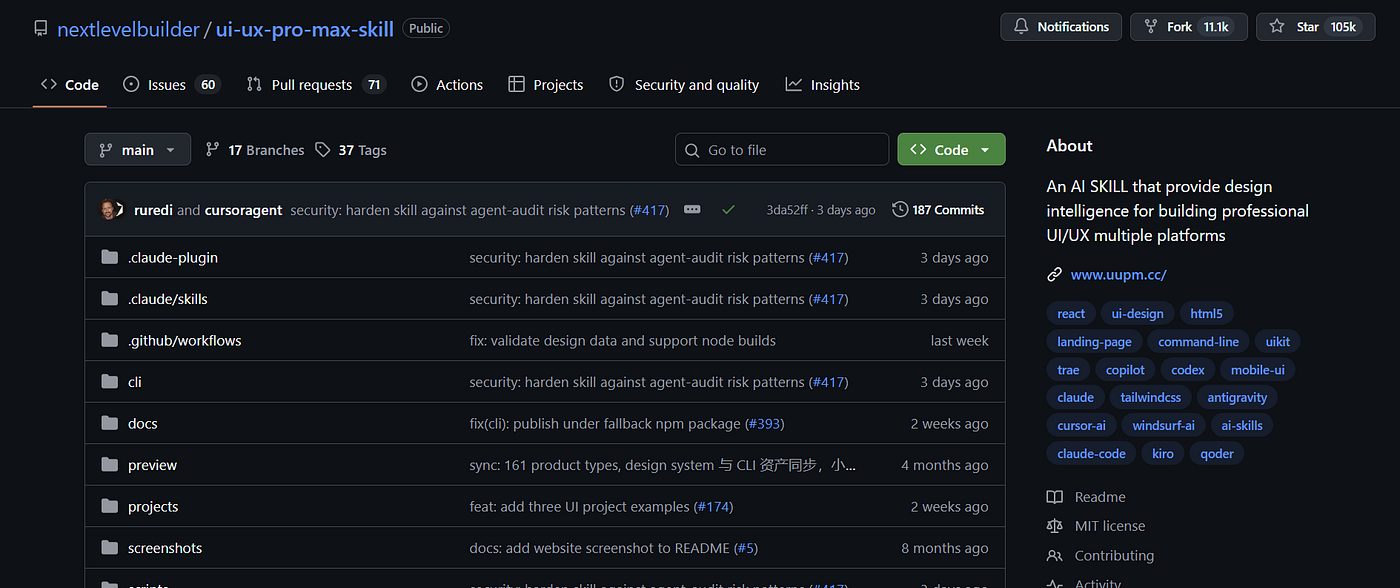The width and height of the screenshot is (1400, 588).
Task: Click the folder icon for docs row
Action: point(109,424)
